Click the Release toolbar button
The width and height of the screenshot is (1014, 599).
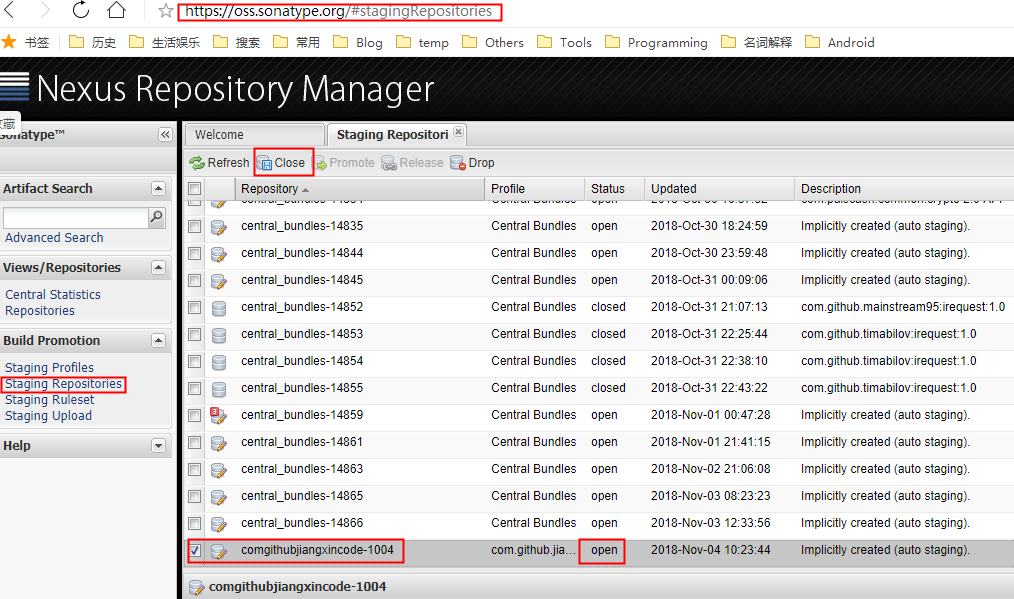[413, 163]
